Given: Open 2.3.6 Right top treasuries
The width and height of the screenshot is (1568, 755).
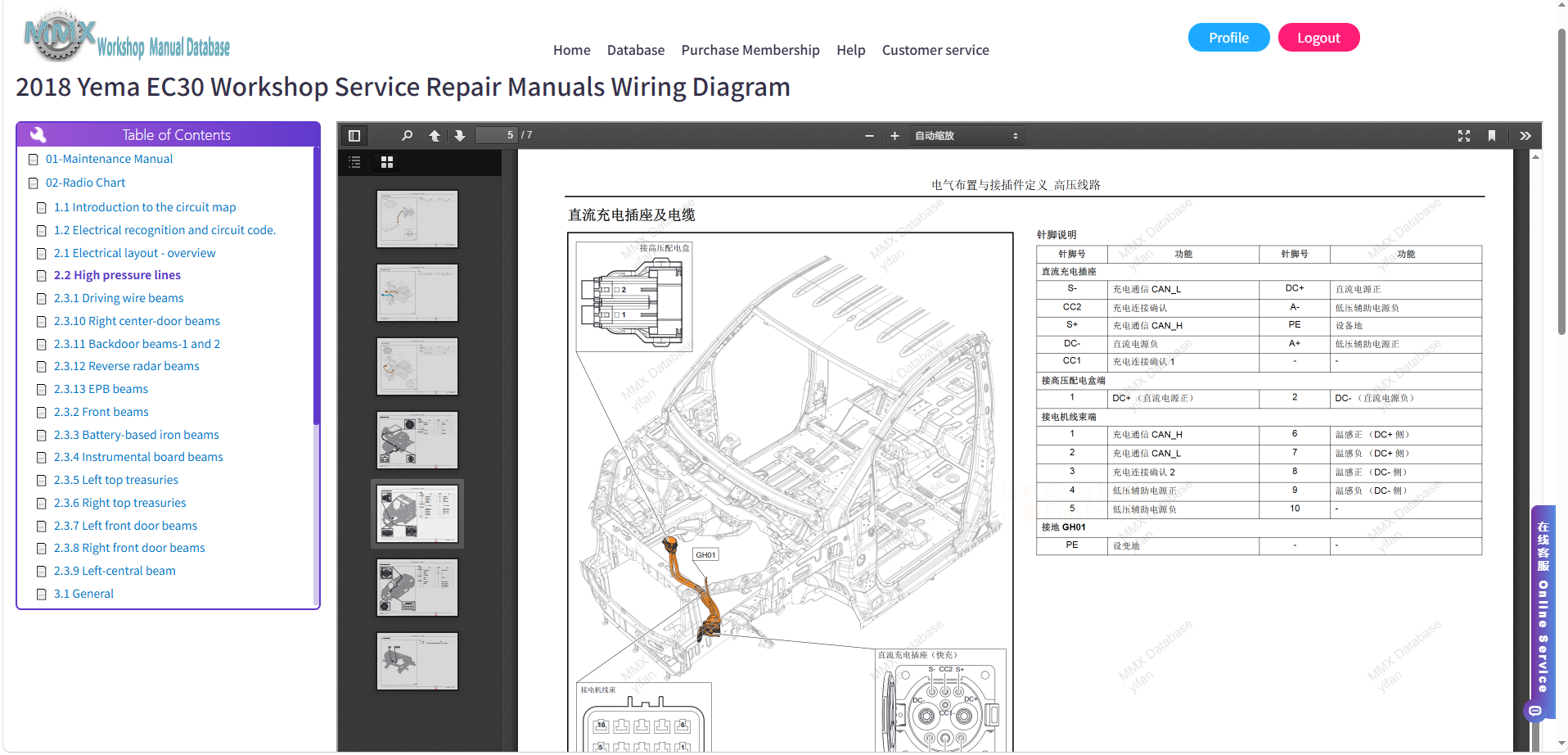Looking at the screenshot, I should [119, 503].
